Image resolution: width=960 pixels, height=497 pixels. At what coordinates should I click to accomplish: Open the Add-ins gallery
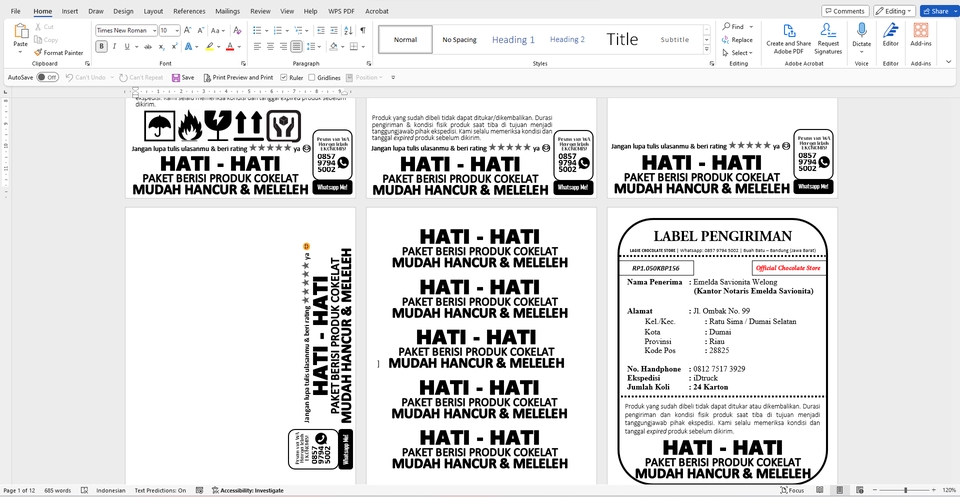(x=921, y=36)
